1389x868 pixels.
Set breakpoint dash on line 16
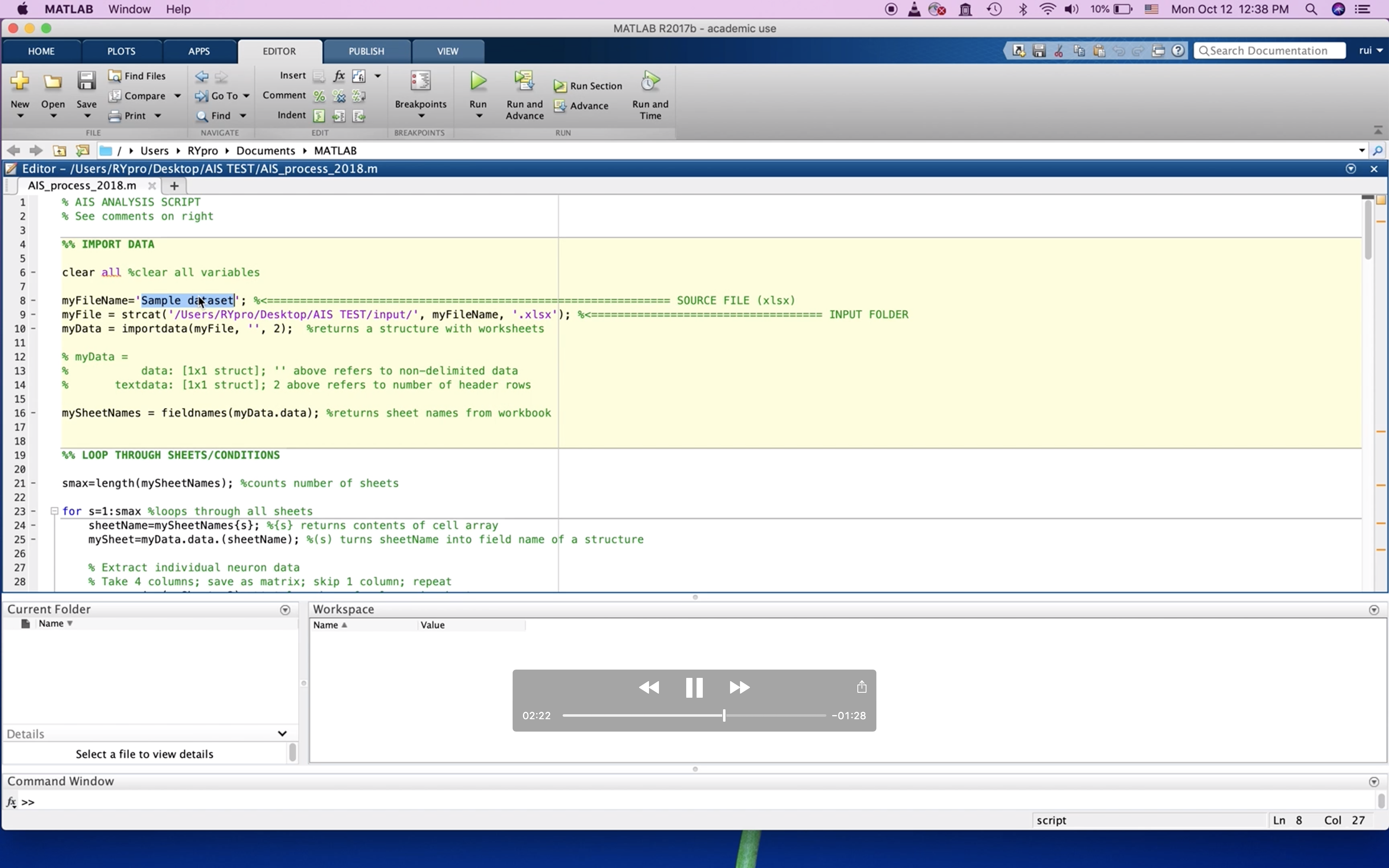click(x=33, y=413)
